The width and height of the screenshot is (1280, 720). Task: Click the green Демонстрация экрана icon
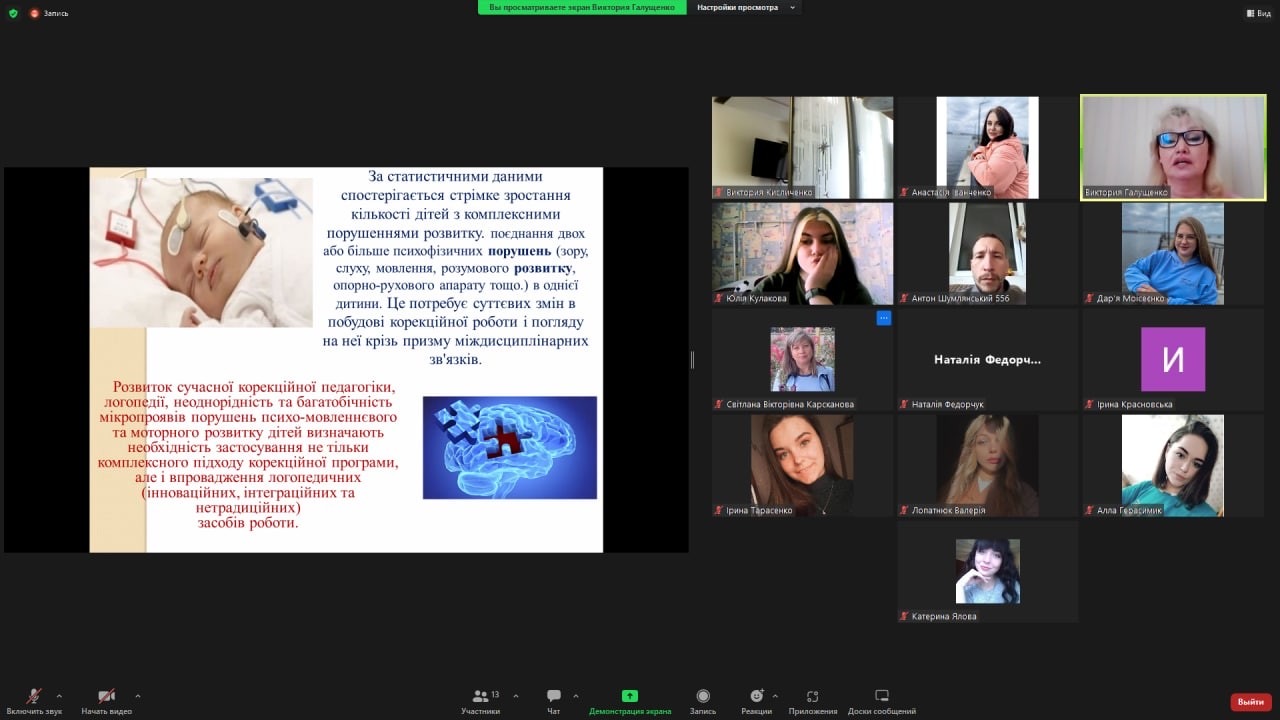pos(630,696)
